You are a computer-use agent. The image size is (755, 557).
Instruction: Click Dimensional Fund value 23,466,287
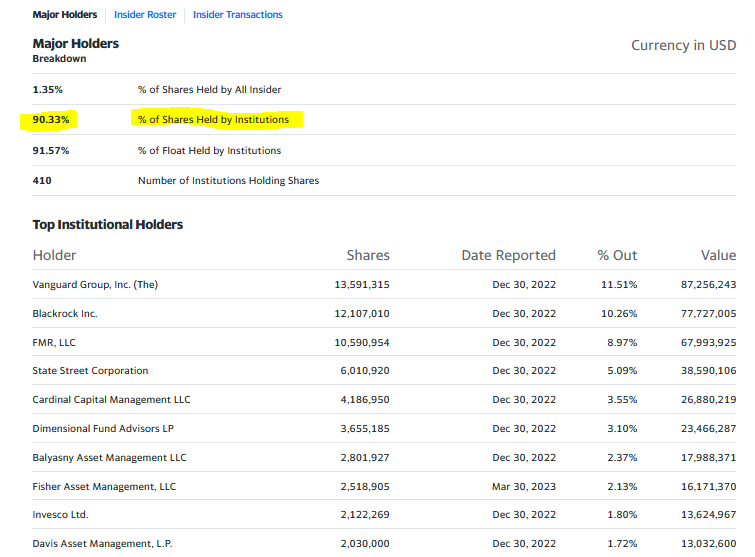(708, 428)
